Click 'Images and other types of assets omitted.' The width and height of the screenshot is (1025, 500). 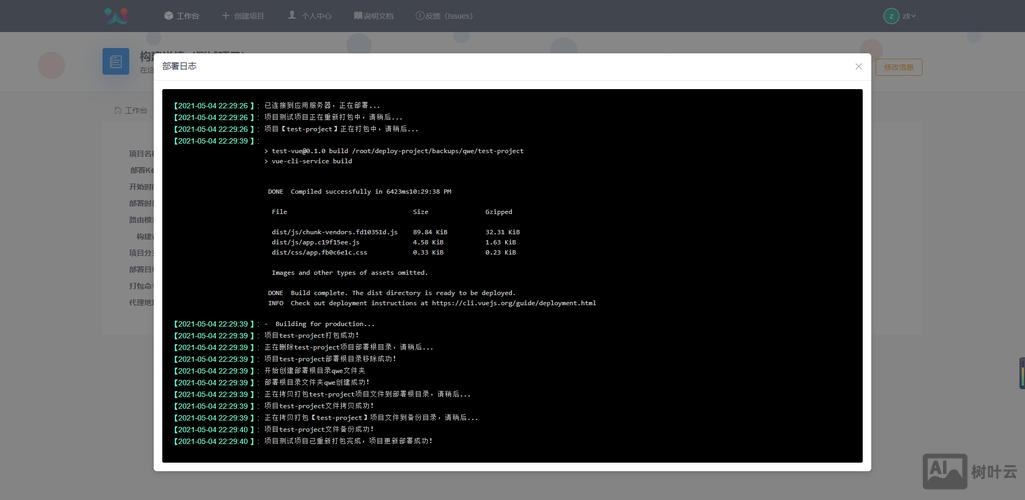[350, 273]
